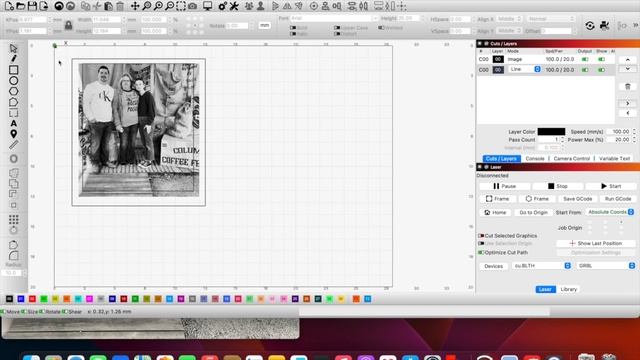The image size is (640, 360).
Task: Select the Position Marker tool
Action: (13, 134)
